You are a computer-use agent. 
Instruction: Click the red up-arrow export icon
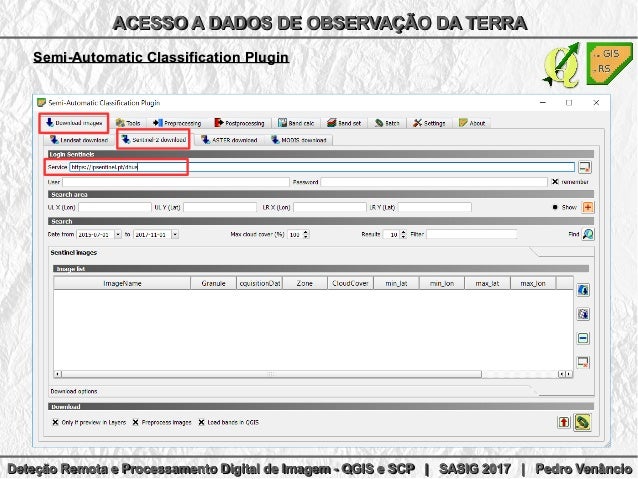[564, 422]
